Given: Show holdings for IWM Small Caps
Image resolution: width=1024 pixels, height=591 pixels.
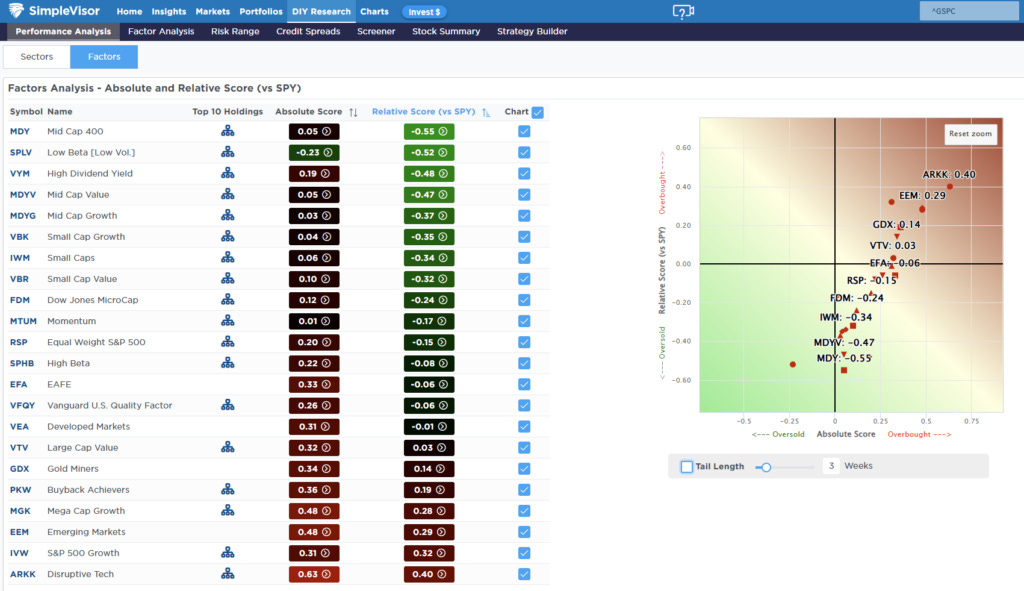Looking at the screenshot, I should (x=227, y=257).
